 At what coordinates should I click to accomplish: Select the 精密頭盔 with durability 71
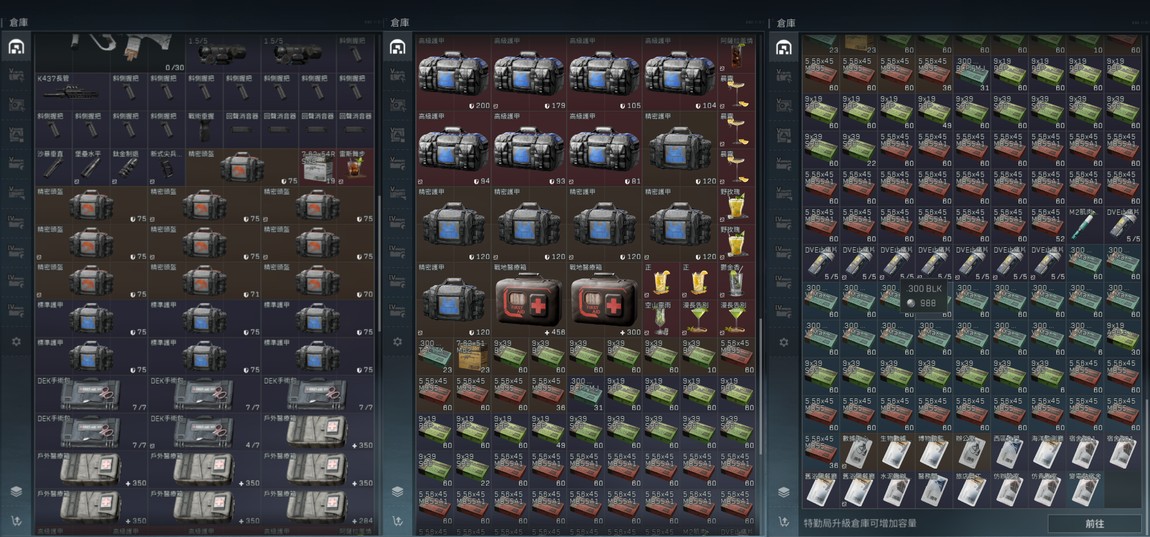tap(205, 281)
